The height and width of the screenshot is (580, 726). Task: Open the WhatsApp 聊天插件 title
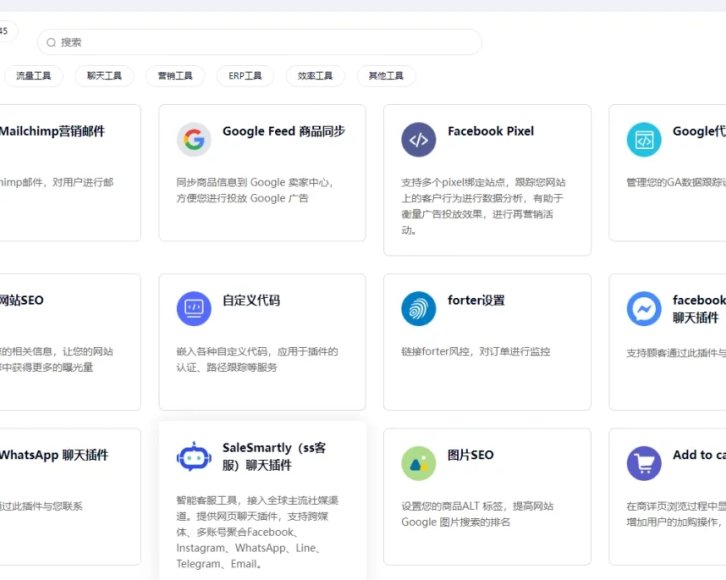coord(54,455)
